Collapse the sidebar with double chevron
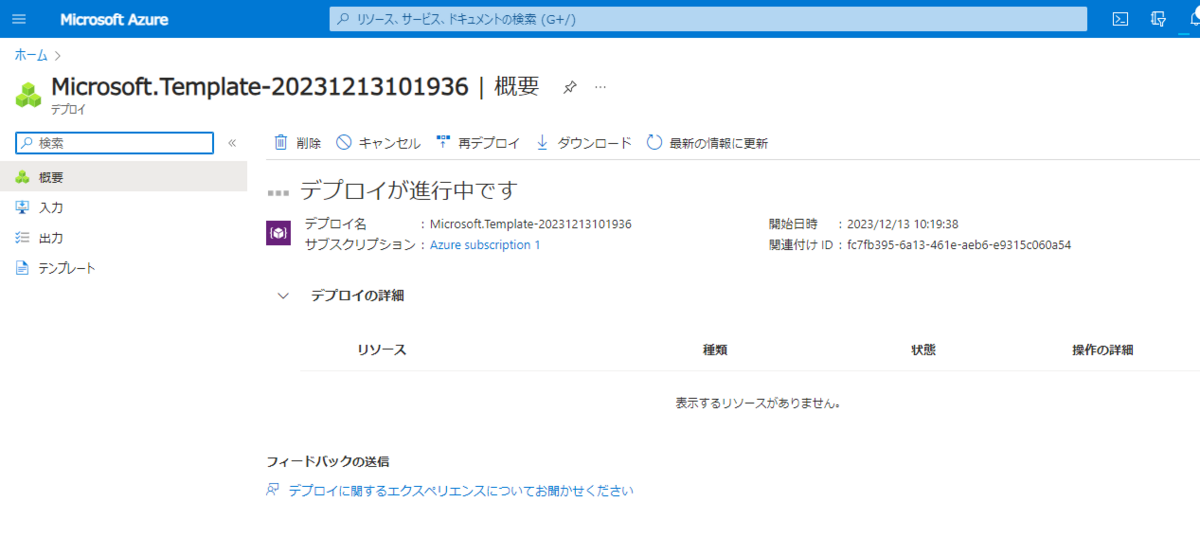Image resolution: width=1200 pixels, height=538 pixels. [x=232, y=143]
